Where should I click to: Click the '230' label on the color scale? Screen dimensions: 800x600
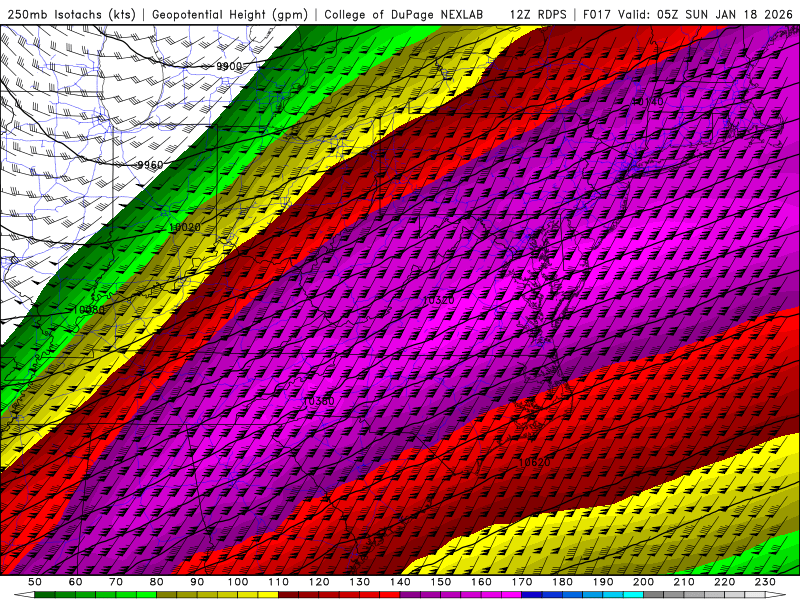[x=766, y=582]
